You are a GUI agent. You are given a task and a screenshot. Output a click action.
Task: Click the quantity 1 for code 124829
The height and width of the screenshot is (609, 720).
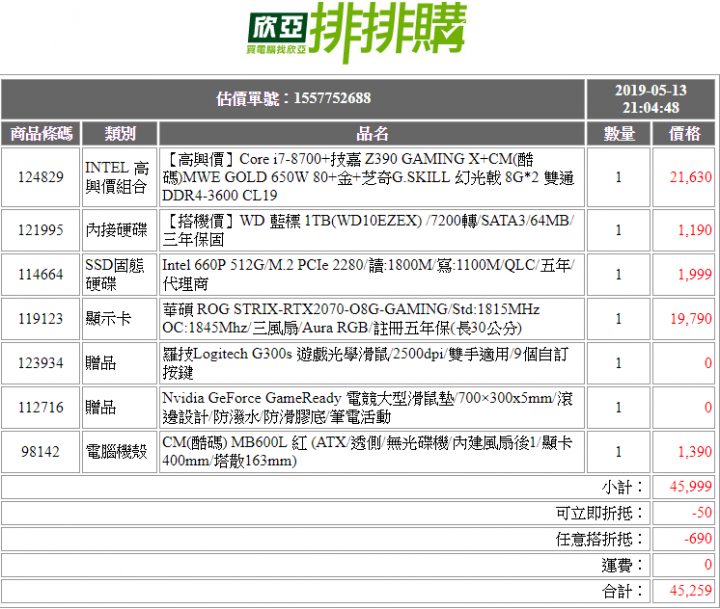tap(619, 177)
